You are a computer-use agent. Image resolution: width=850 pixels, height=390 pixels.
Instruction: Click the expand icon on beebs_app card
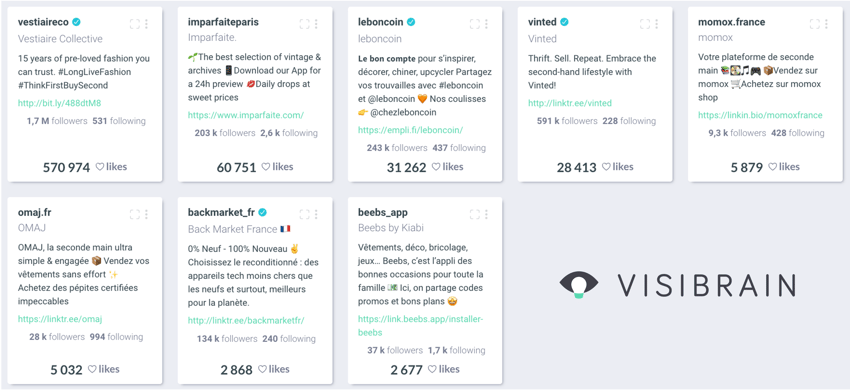click(x=475, y=214)
